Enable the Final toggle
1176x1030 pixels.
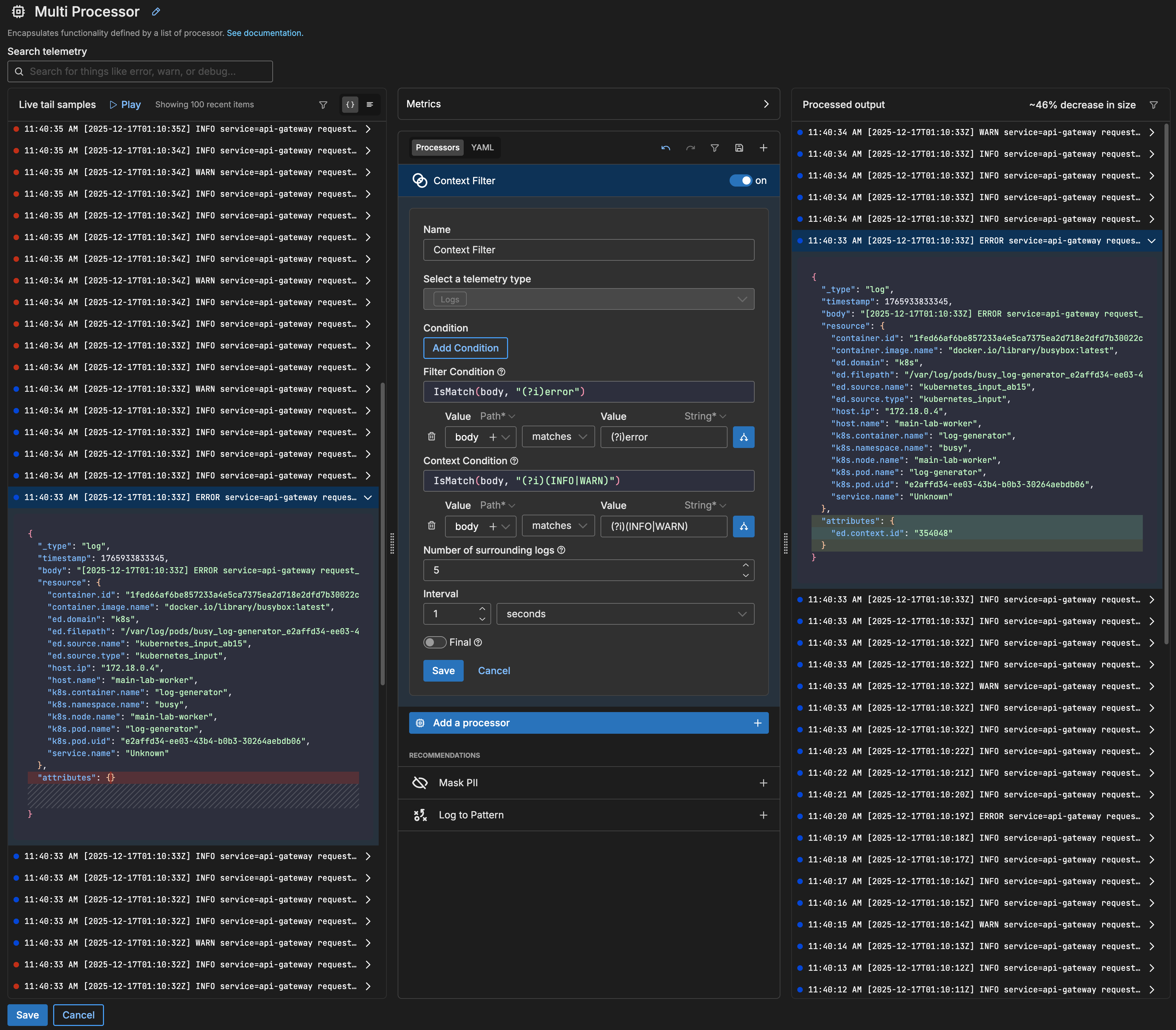(x=435, y=642)
